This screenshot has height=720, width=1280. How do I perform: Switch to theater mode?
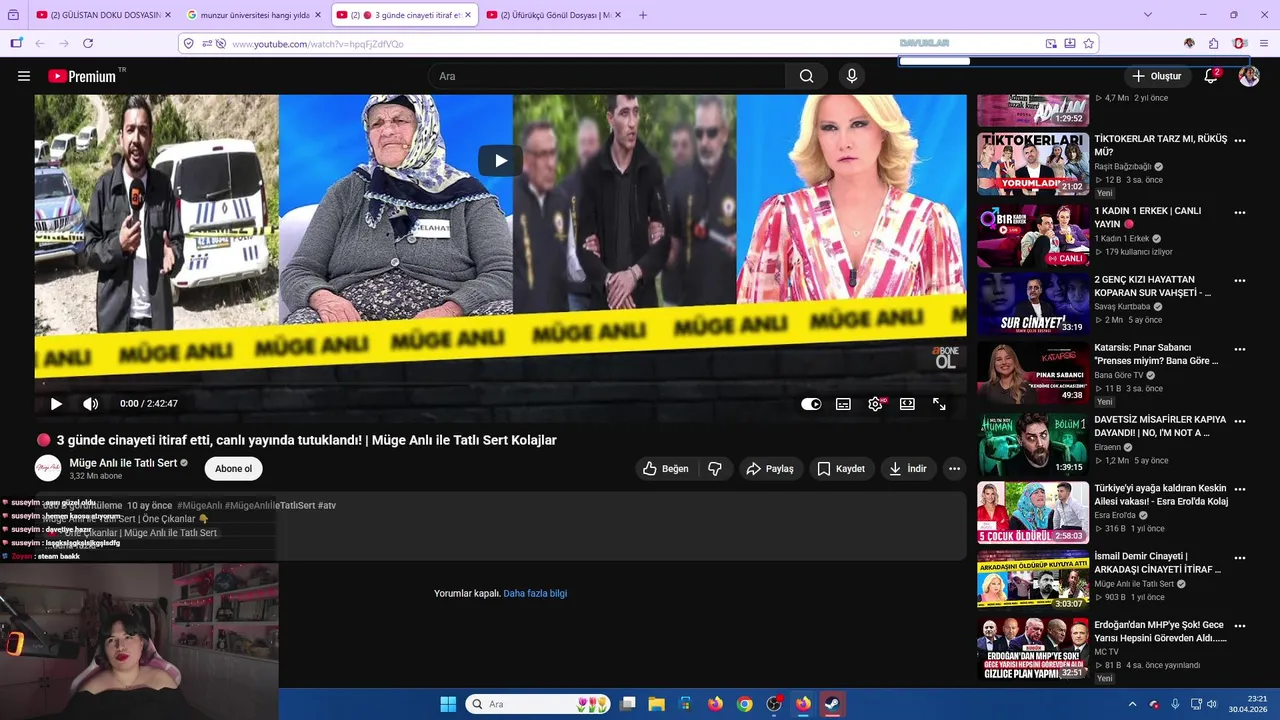(x=907, y=404)
